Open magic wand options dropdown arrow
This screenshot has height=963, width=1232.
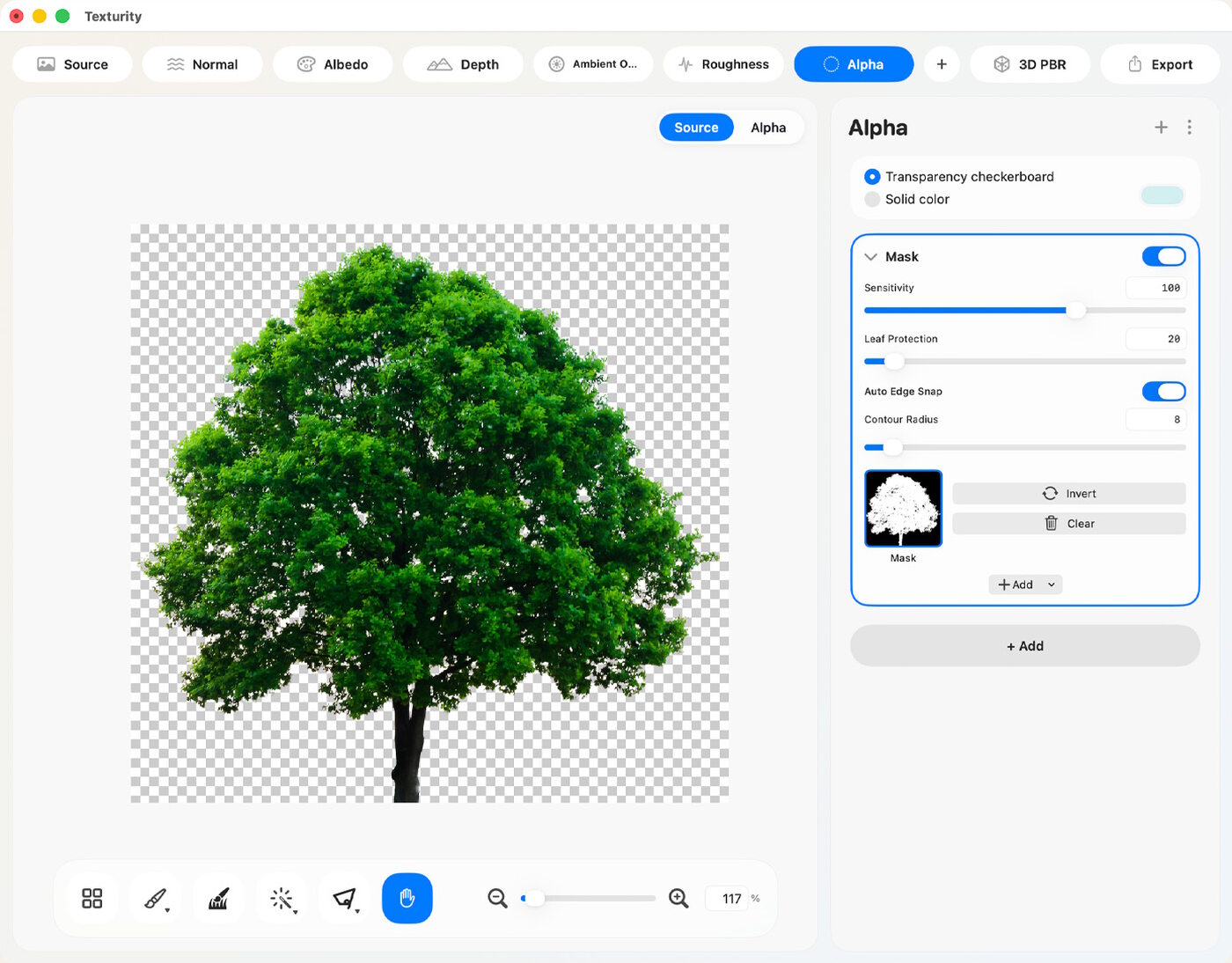(x=295, y=912)
